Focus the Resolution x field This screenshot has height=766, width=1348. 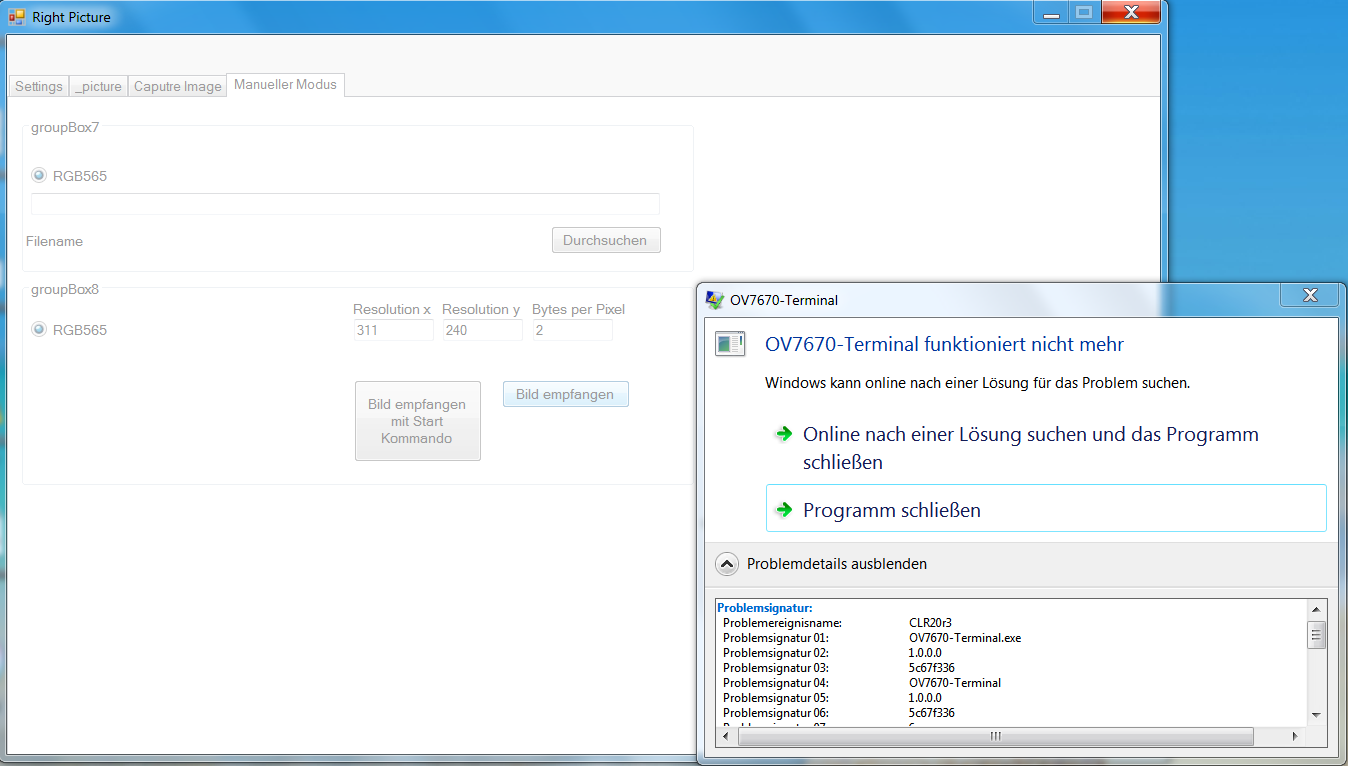[393, 330]
